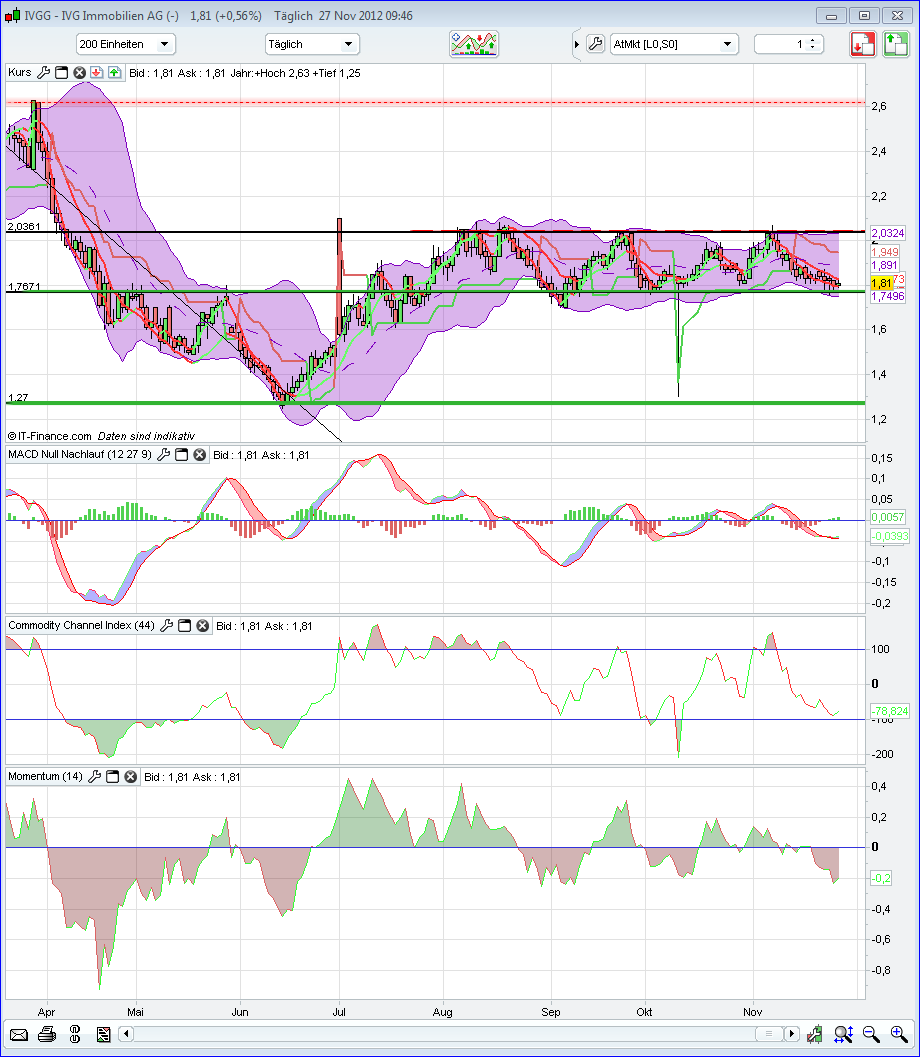Expand the toolbar arrow left of the wrench
This screenshot has height=1057, width=920.
pos(576,44)
